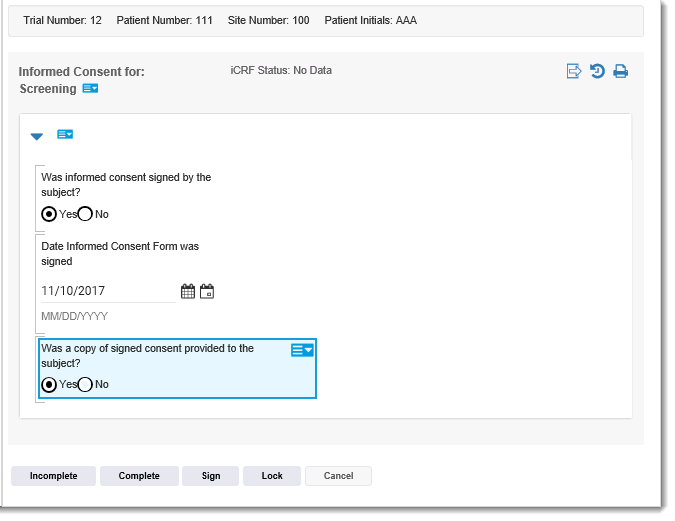Image resolution: width=675 pixels, height=521 pixels.
Task: Click the consent date input field
Action: click(108, 291)
